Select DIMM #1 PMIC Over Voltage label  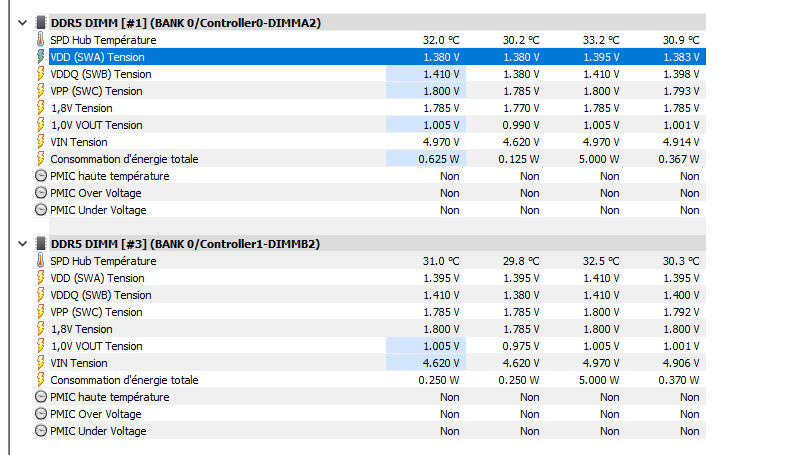[96, 193]
